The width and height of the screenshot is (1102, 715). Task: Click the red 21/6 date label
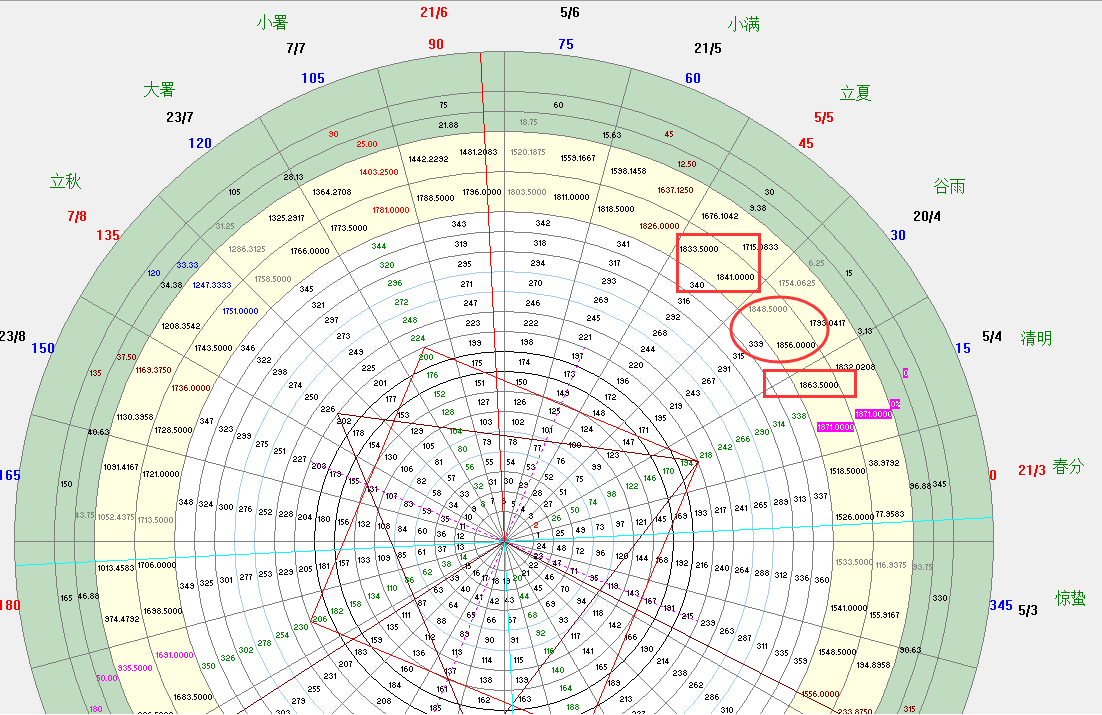pyautogui.click(x=434, y=13)
